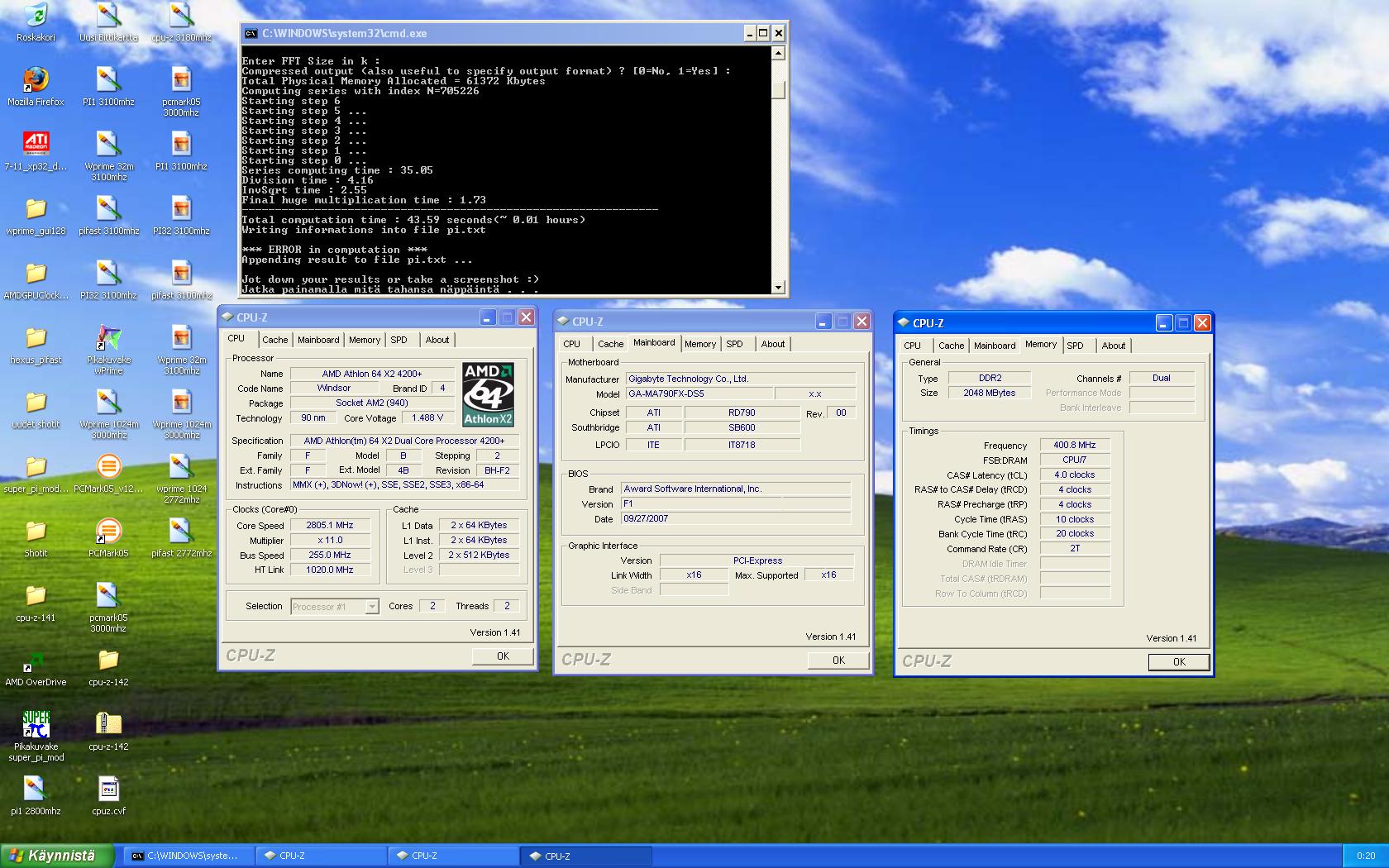
Task: Open Cache tab in right CPU-Z window
Action: pyautogui.click(x=951, y=346)
